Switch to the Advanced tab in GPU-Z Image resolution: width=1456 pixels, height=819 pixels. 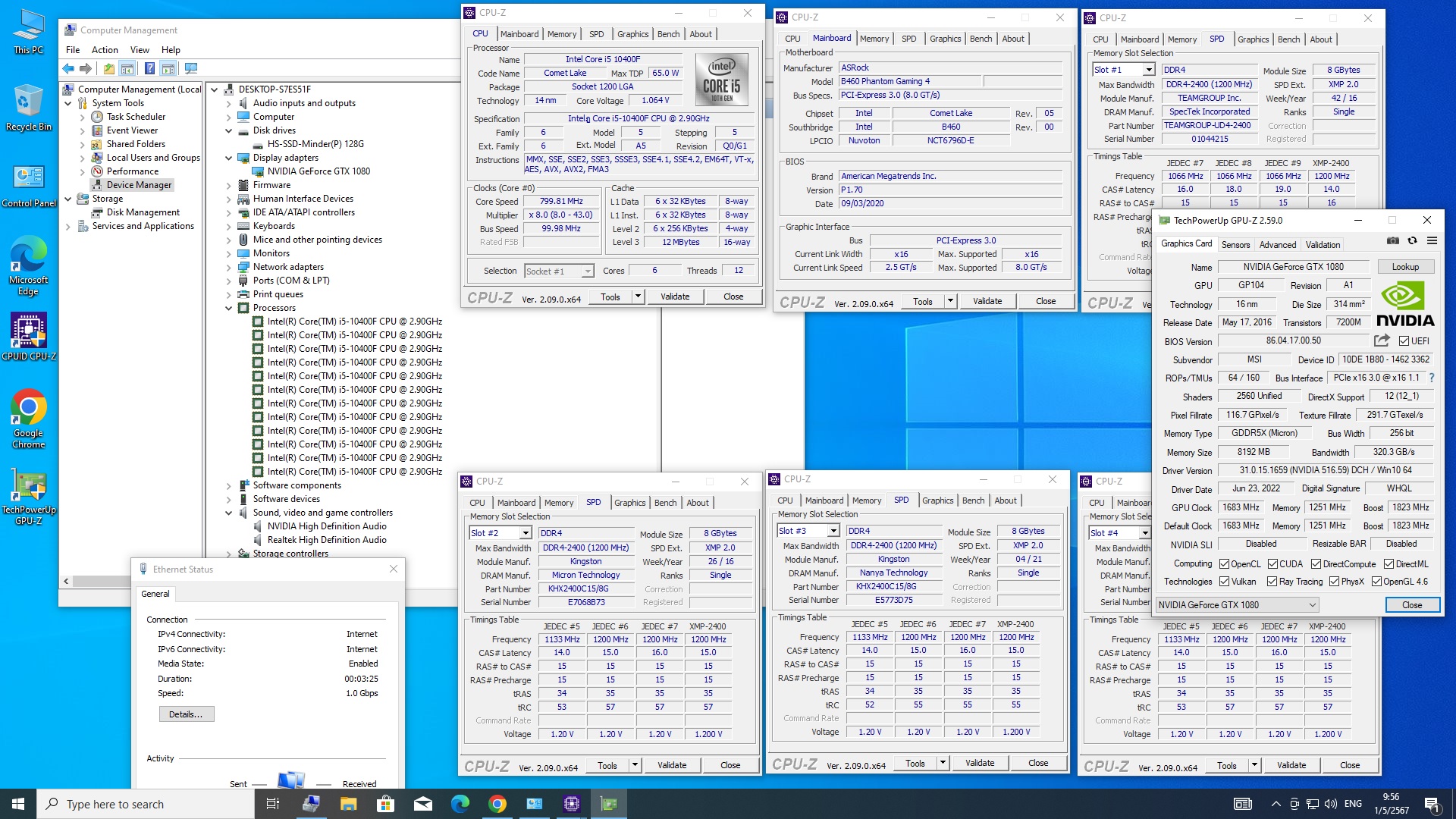1278,244
